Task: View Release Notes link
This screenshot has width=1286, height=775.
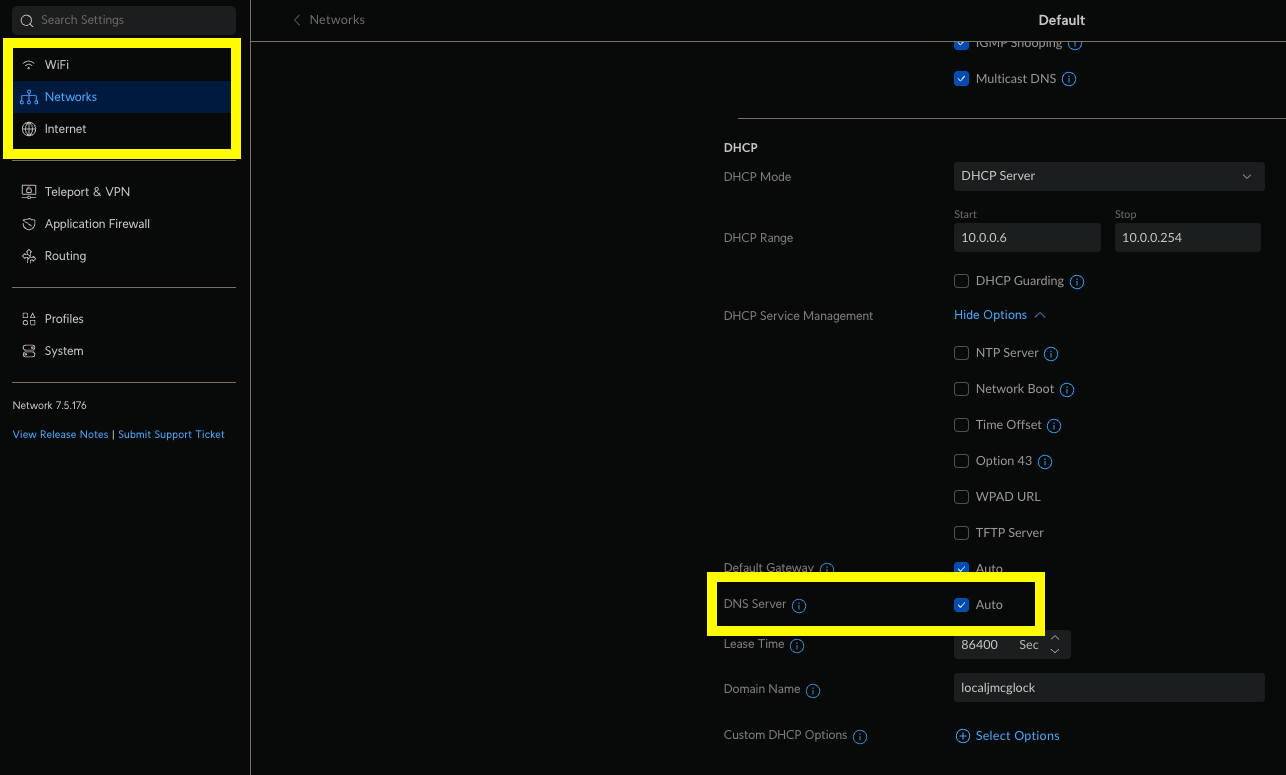Action: click(60, 434)
